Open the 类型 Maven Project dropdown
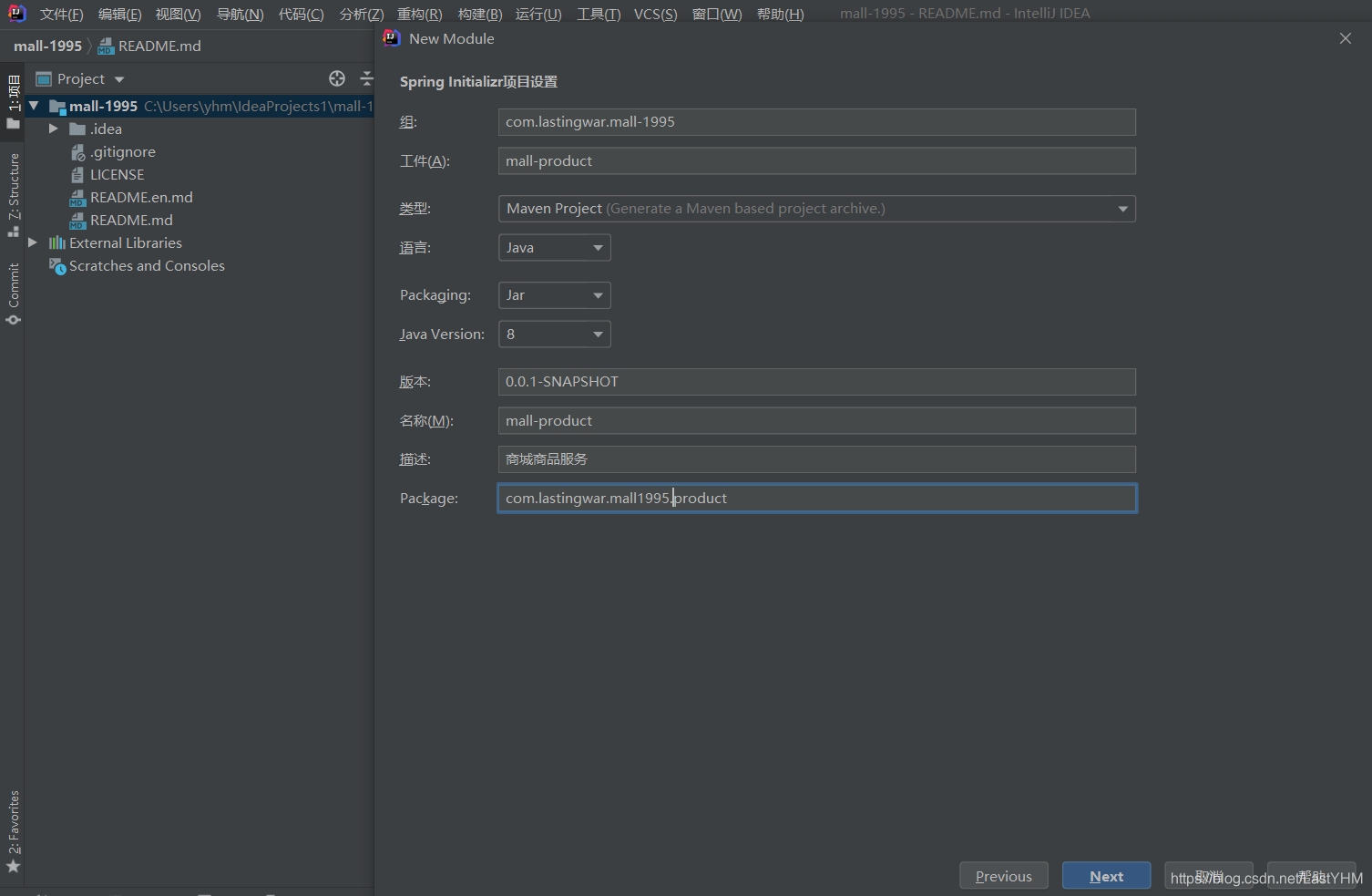Viewport: 1372px width, 896px height. pos(816,209)
